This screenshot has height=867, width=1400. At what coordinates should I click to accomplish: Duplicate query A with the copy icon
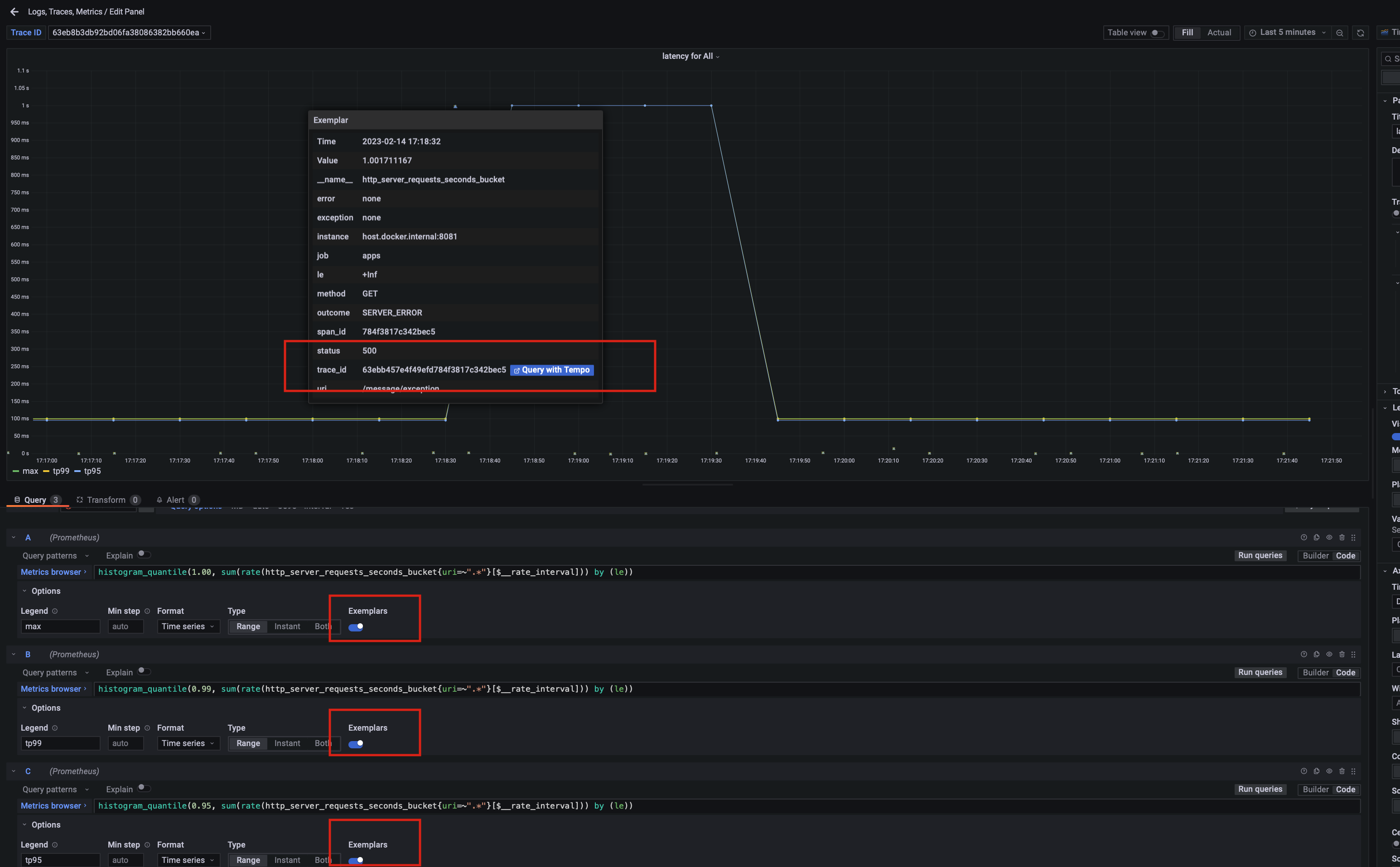coord(1316,537)
